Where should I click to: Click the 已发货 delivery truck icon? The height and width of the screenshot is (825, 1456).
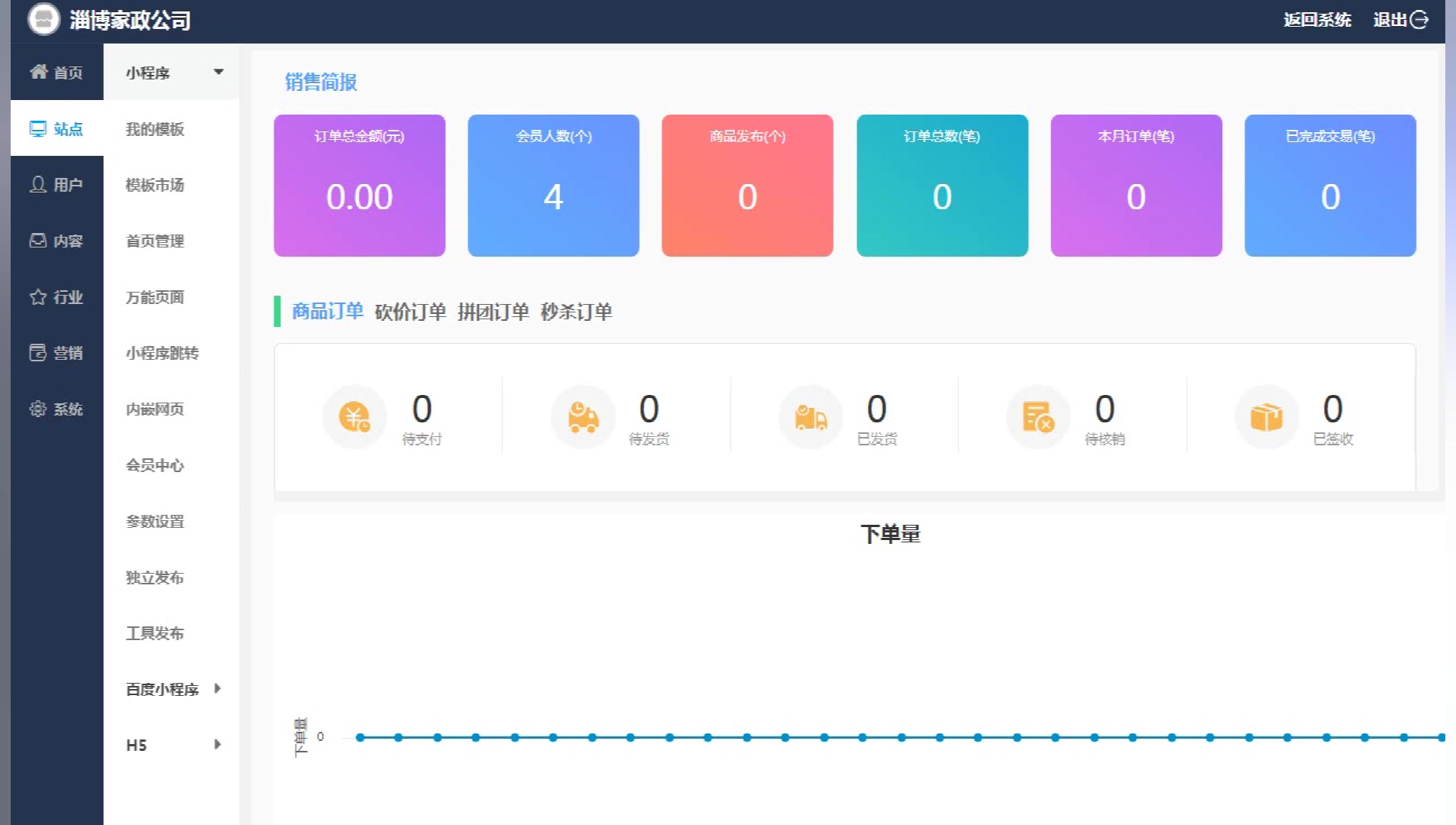click(811, 417)
